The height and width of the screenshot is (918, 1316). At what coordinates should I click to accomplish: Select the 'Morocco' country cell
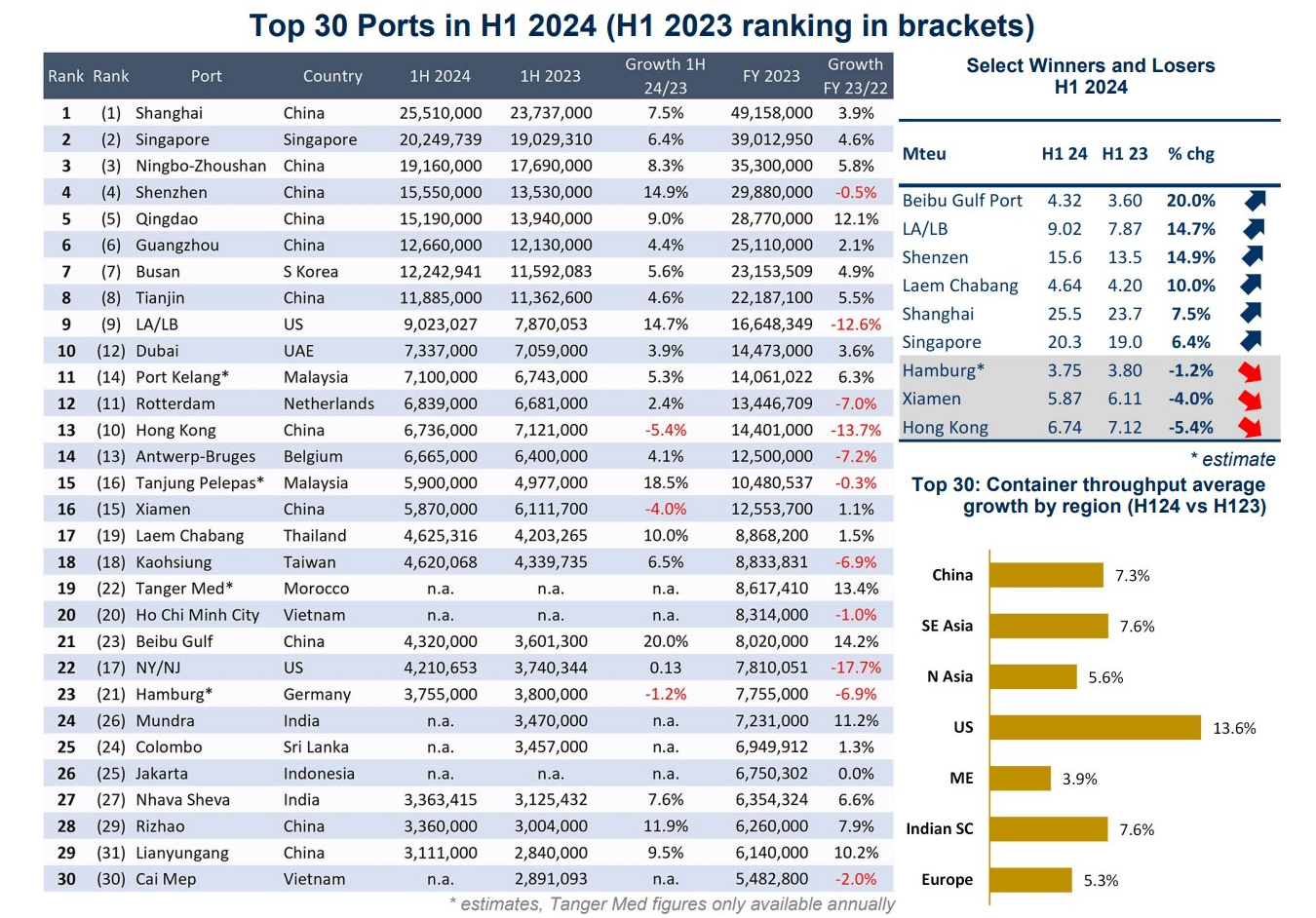[x=316, y=589]
